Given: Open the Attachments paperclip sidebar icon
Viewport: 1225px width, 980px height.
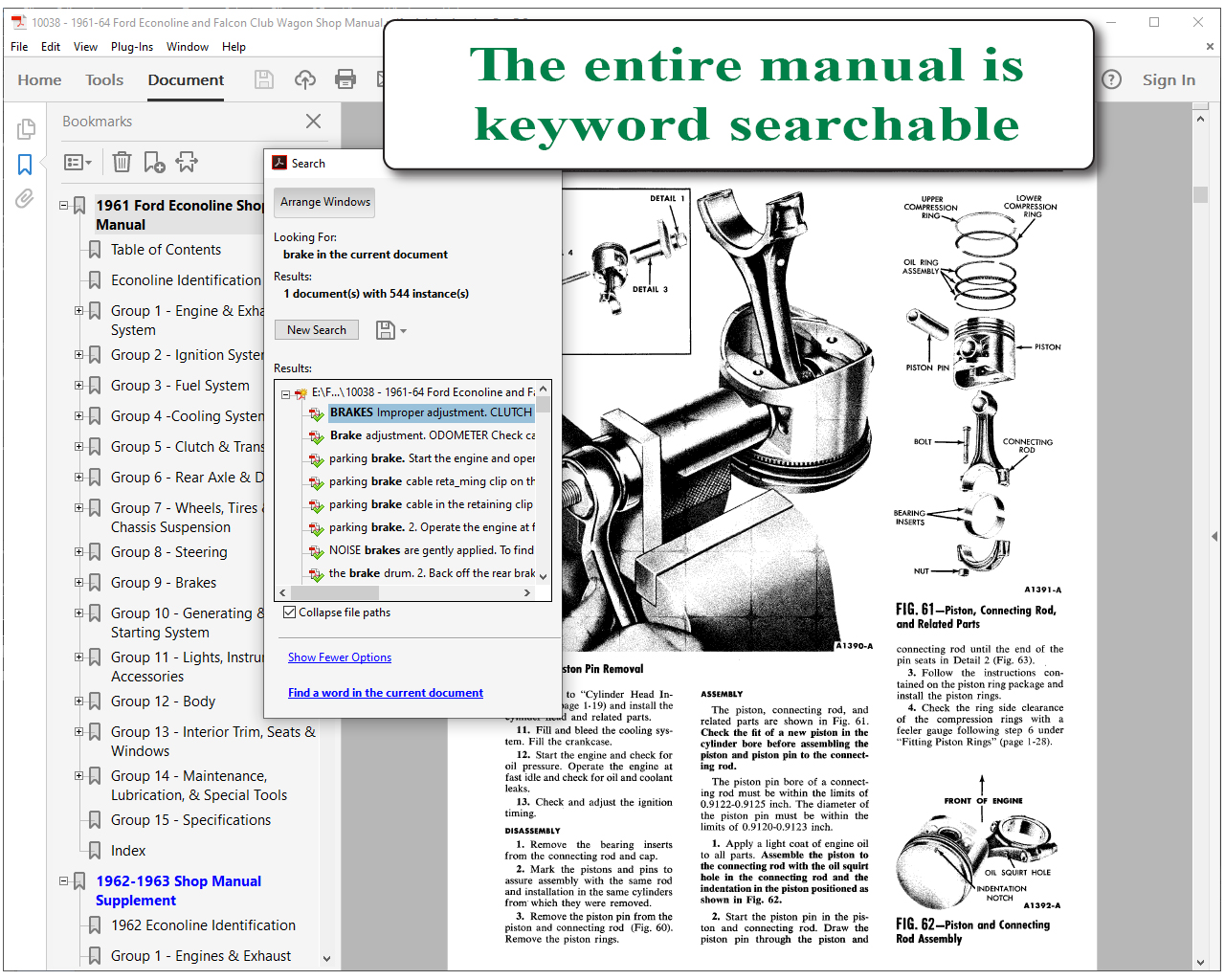Looking at the screenshot, I should (x=25, y=199).
